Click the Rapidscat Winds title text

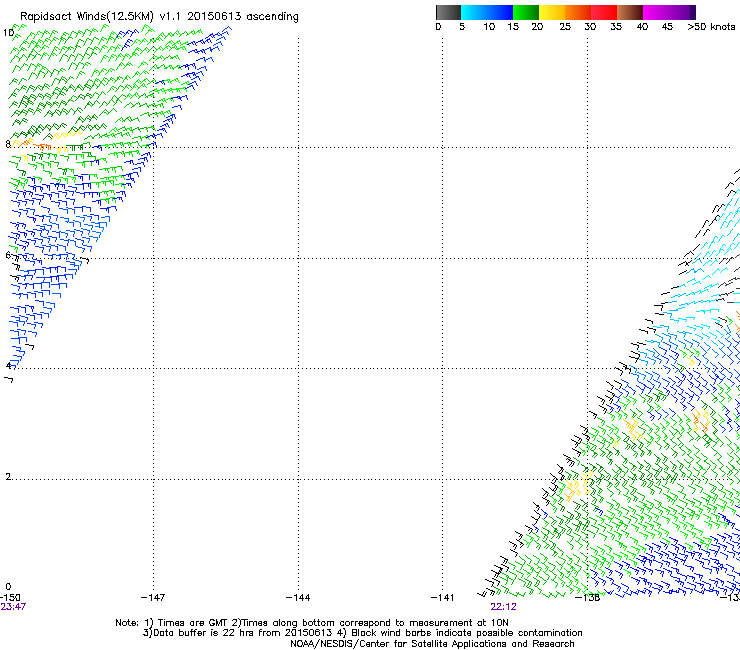[159, 17]
